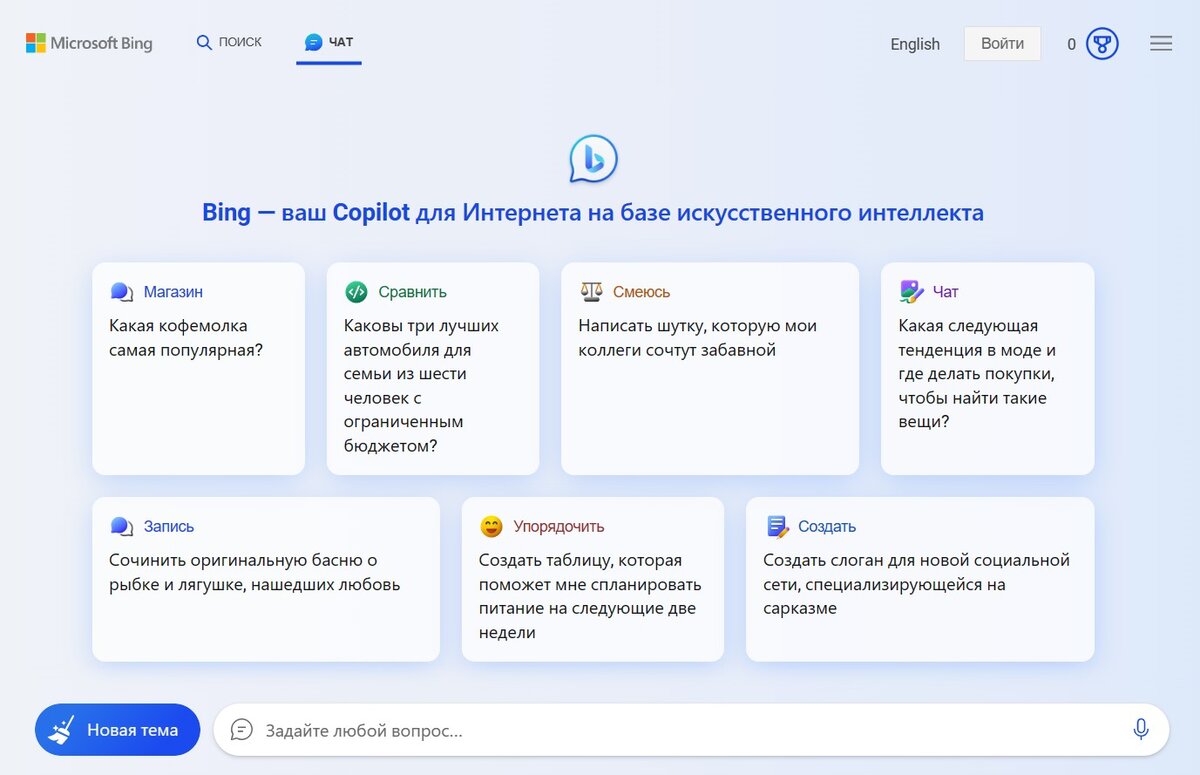Click the ask-anything input field
The image size is (1200, 775).
coord(600,730)
